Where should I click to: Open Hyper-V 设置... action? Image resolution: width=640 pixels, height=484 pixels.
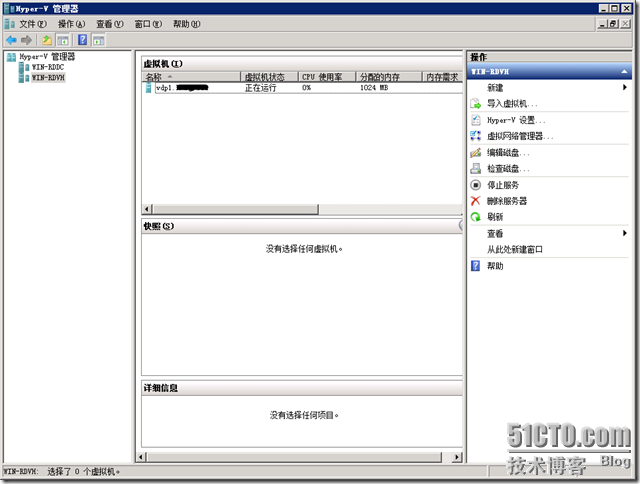[516, 120]
